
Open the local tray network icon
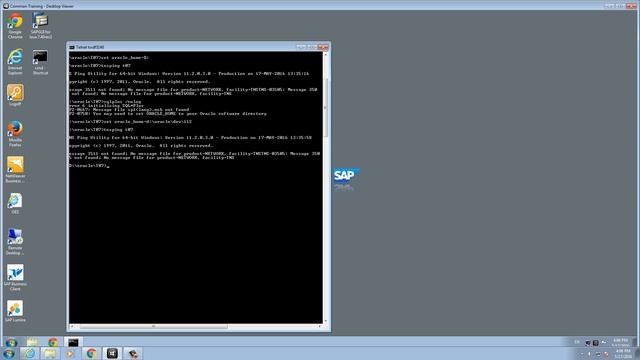pyautogui.click(x=598, y=354)
